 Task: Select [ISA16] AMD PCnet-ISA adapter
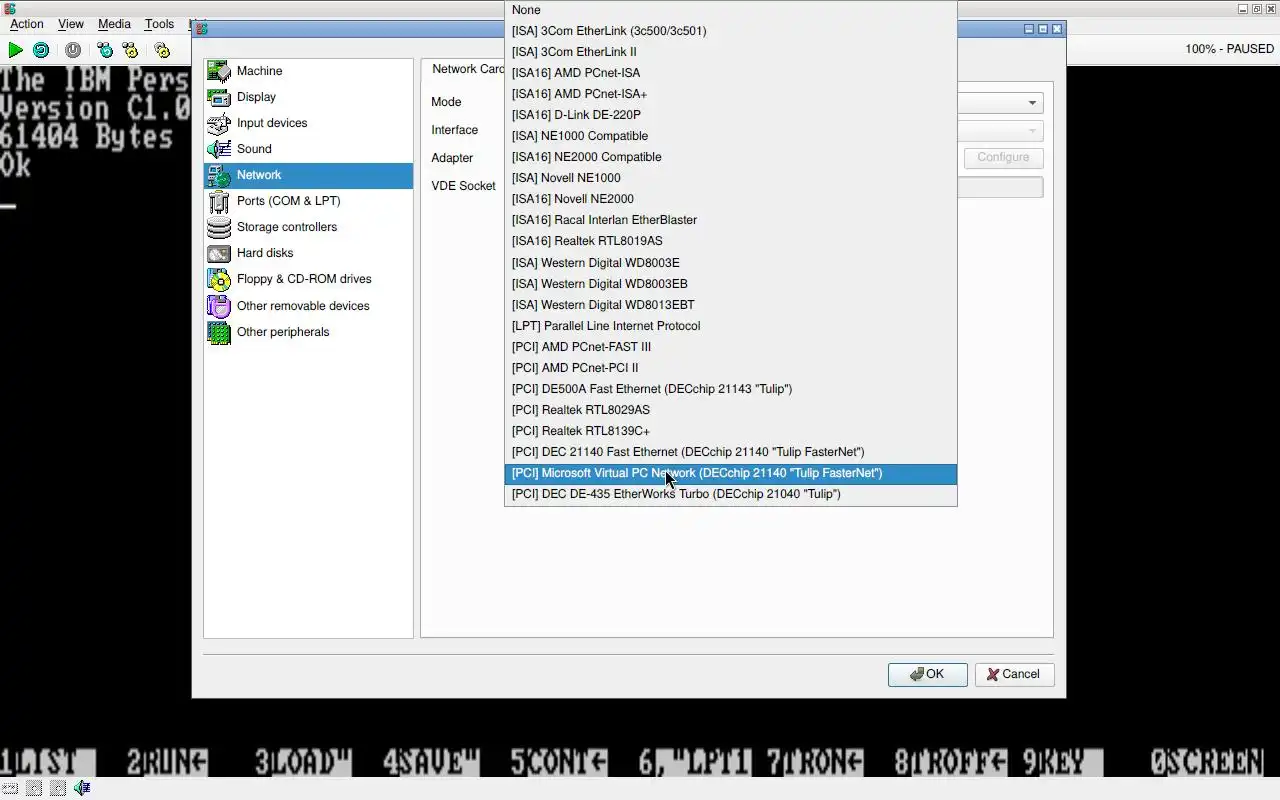click(x=730, y=73)
